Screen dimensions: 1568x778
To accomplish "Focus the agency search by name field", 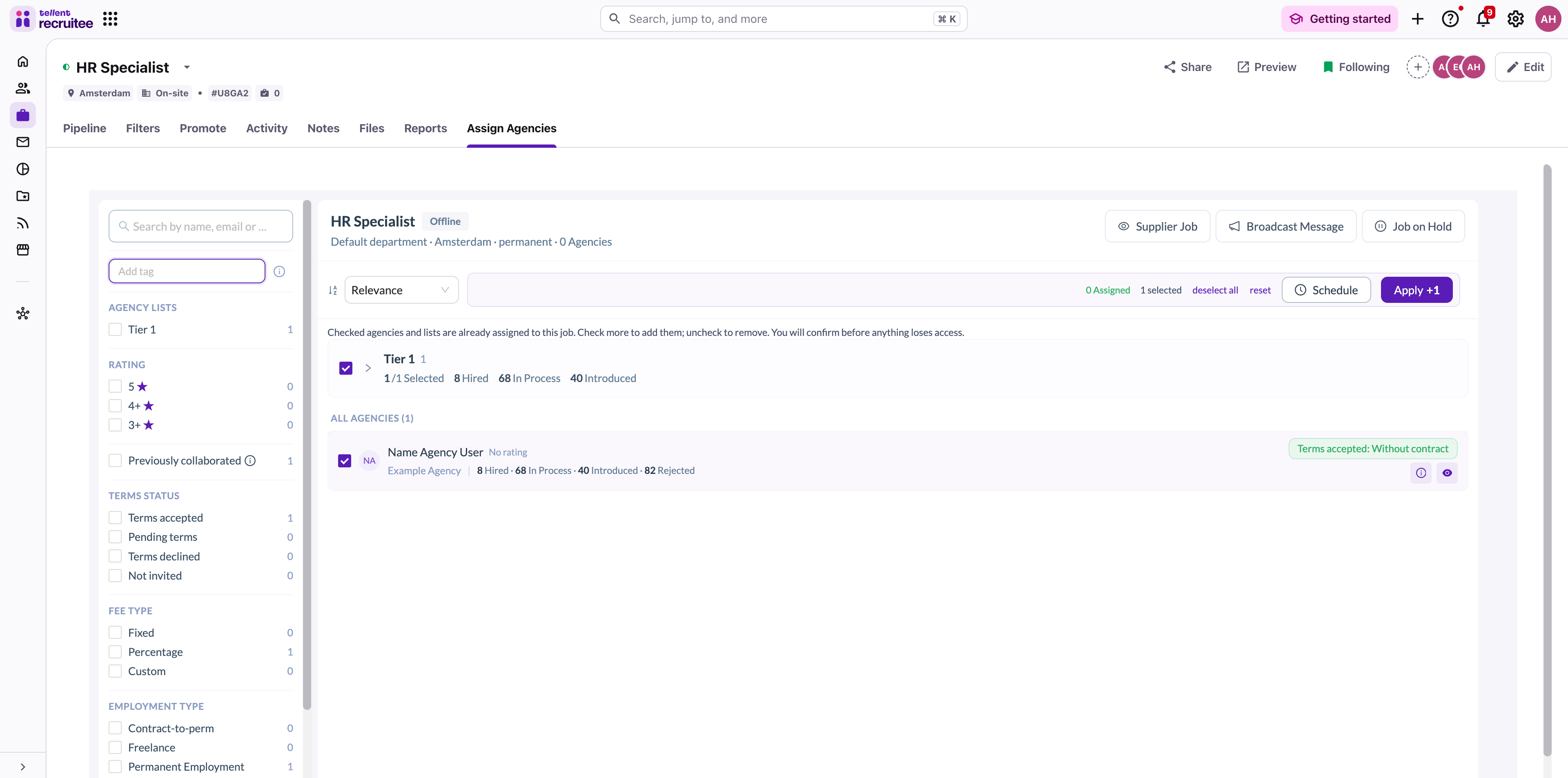I will pyautogui.click(x=201, y=226).
